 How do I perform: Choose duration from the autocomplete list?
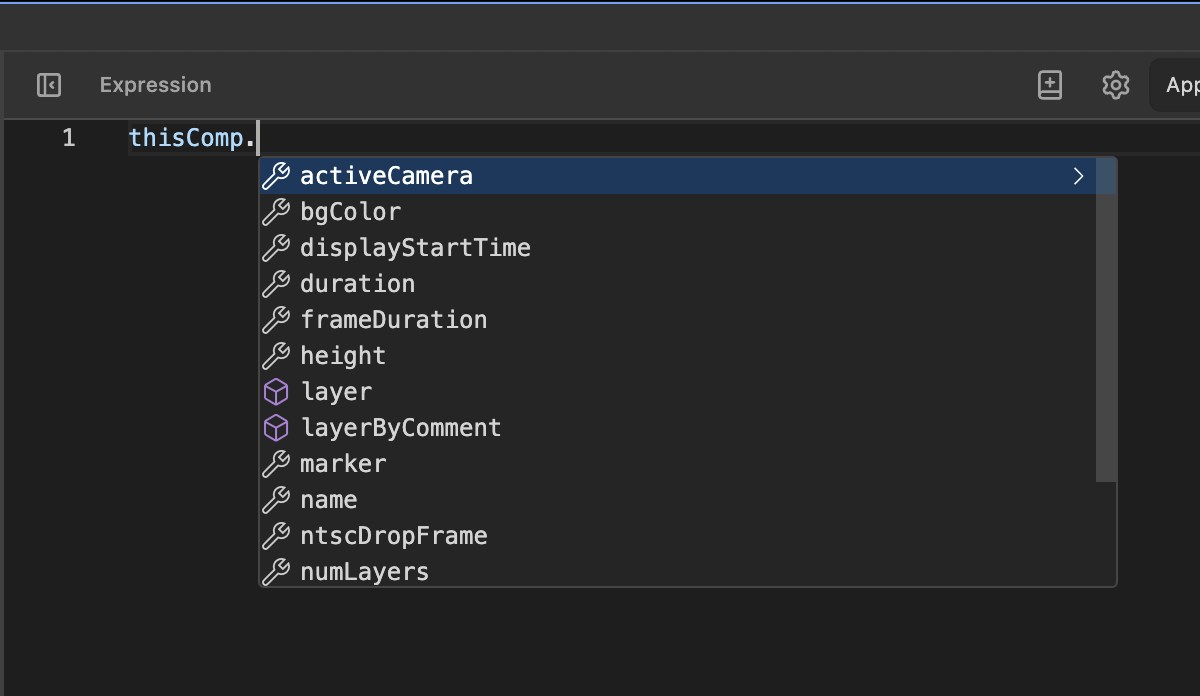pyautogui.click(x=357, y=283)
